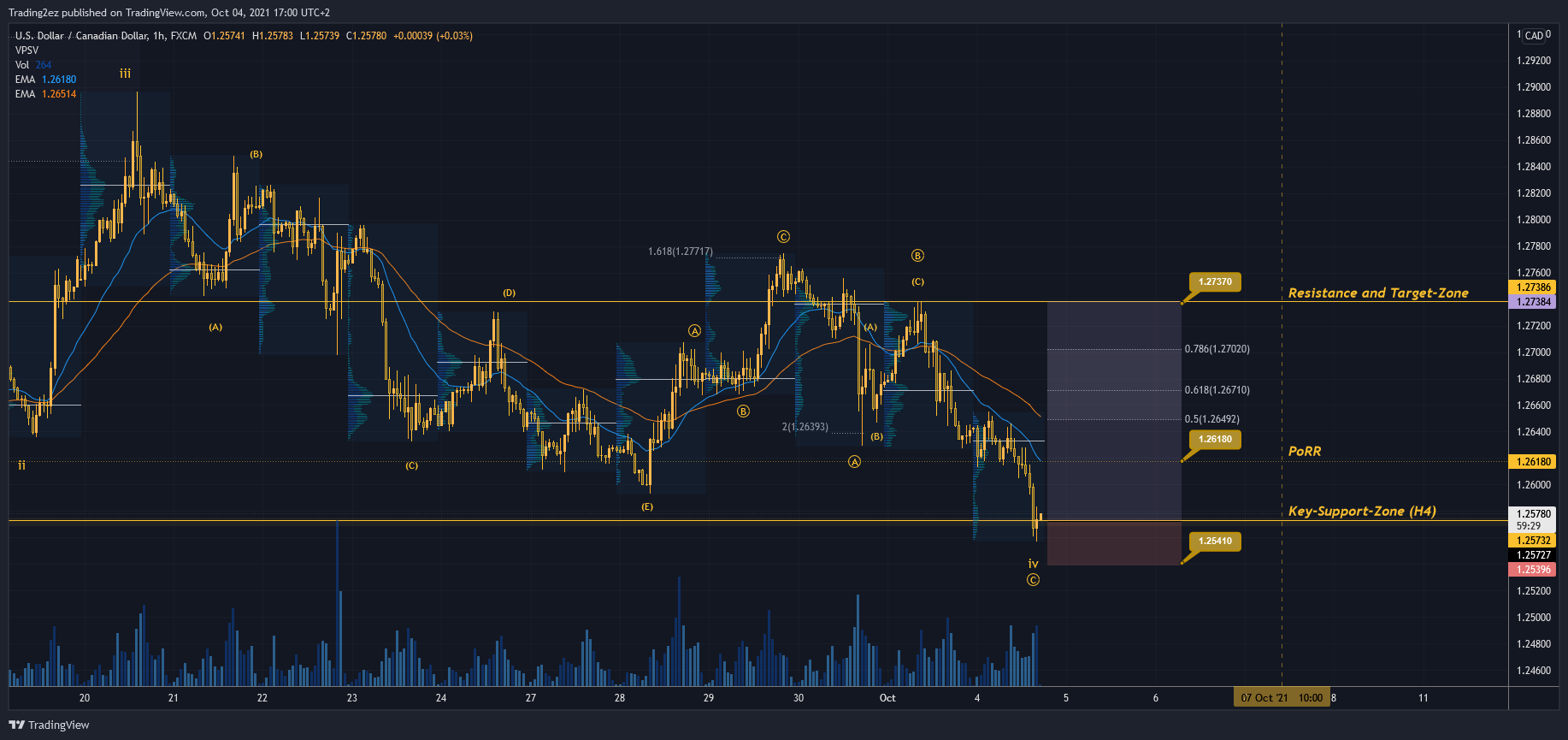
Task: Click the 0.5(1.26492) Fibonacci label
Action: tap(1211, 419)
